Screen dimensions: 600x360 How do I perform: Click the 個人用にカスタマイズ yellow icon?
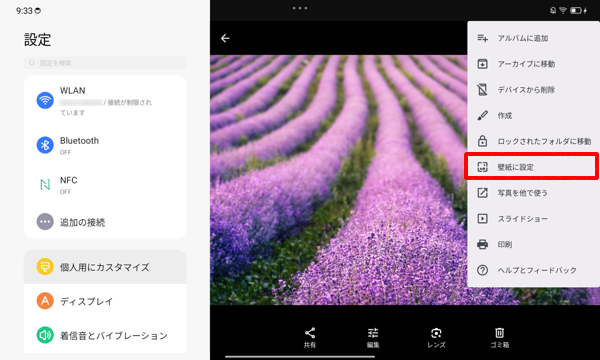click(x=45, y=267)
